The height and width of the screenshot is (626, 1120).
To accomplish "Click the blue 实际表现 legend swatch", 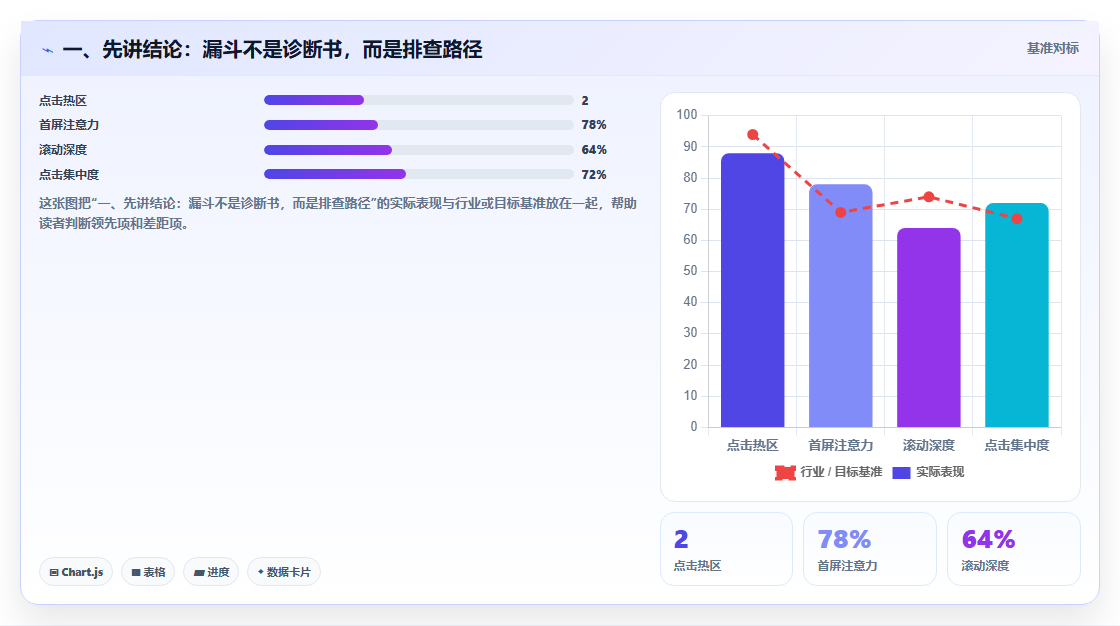I will [x=901, y=472].
